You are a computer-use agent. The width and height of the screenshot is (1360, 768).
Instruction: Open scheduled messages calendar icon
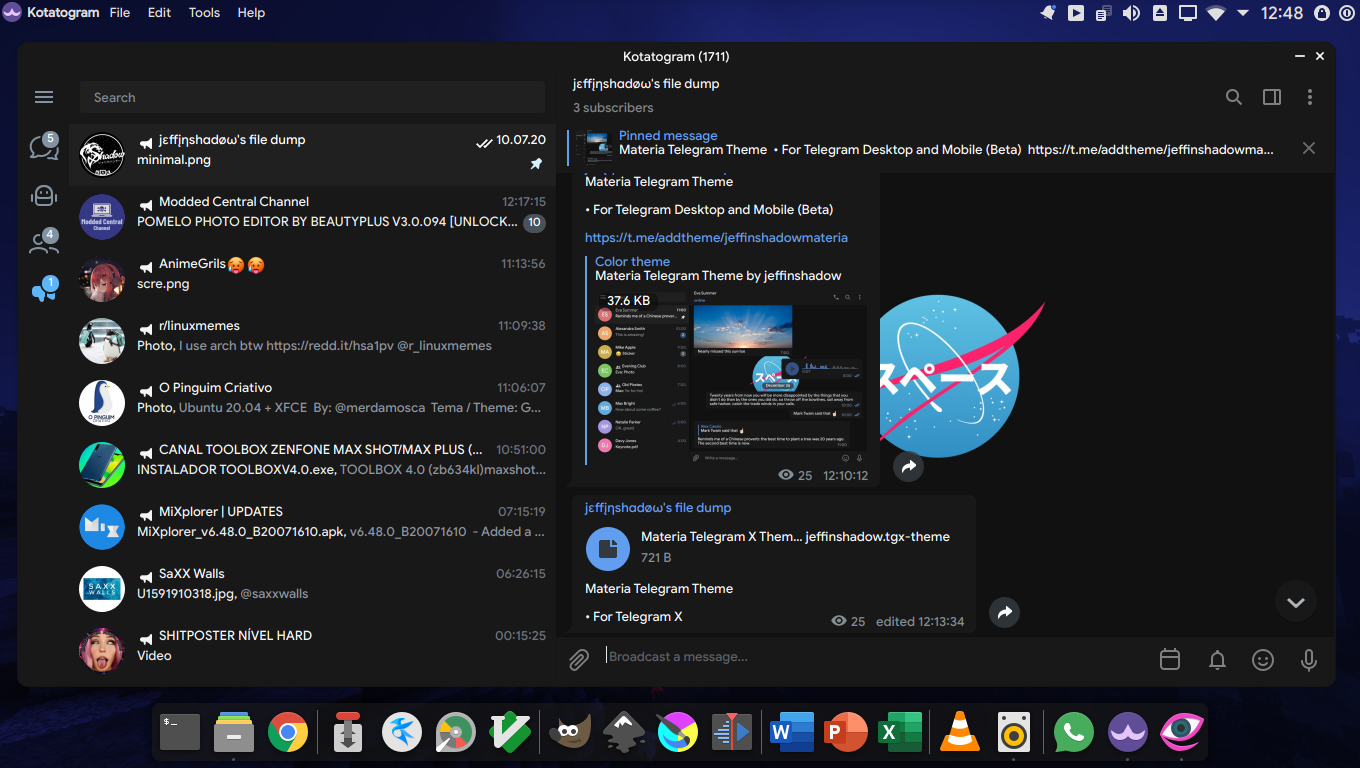click(1170, 660)
